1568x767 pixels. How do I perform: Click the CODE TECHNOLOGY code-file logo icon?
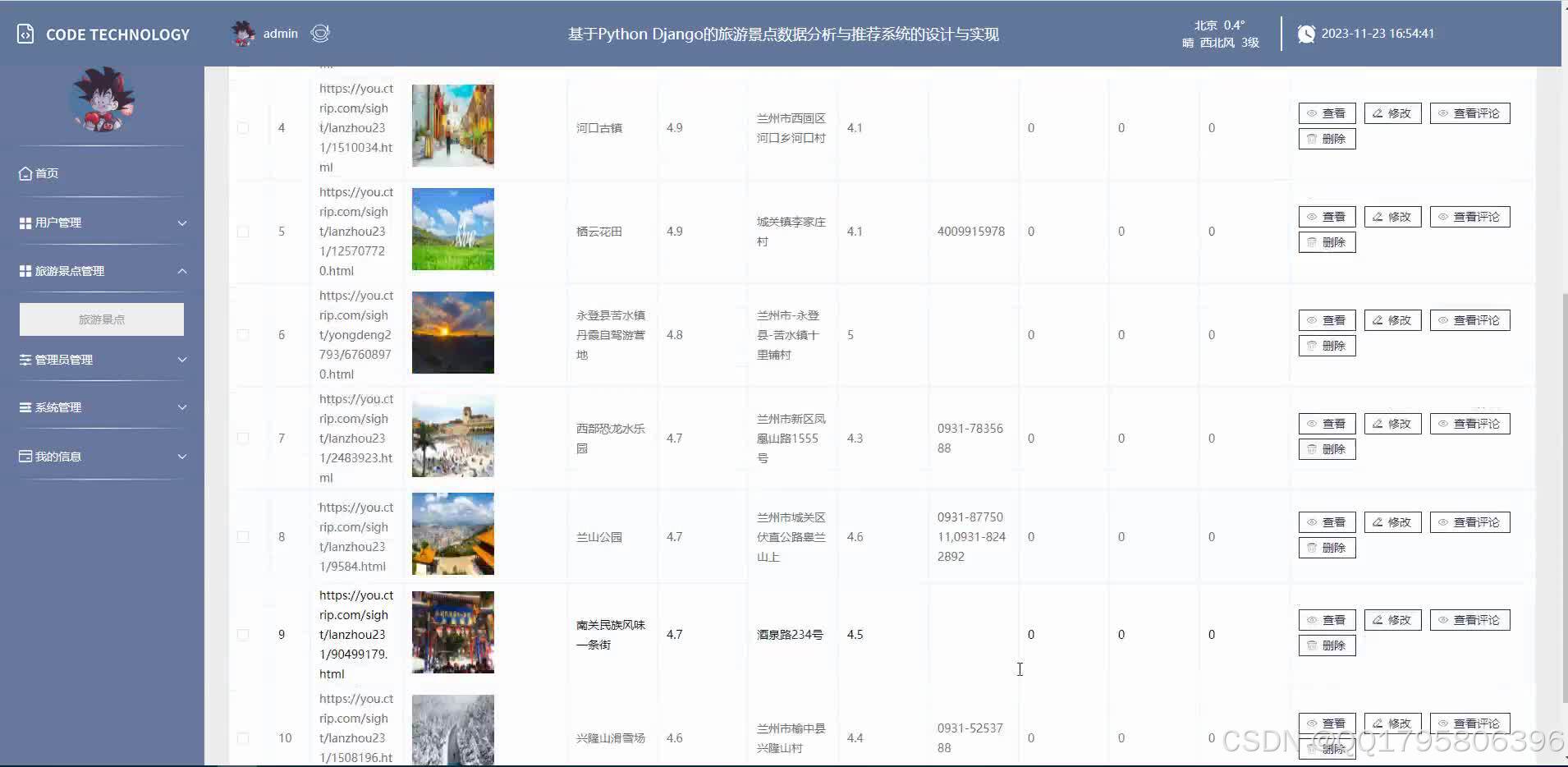(x=24, y=34)
